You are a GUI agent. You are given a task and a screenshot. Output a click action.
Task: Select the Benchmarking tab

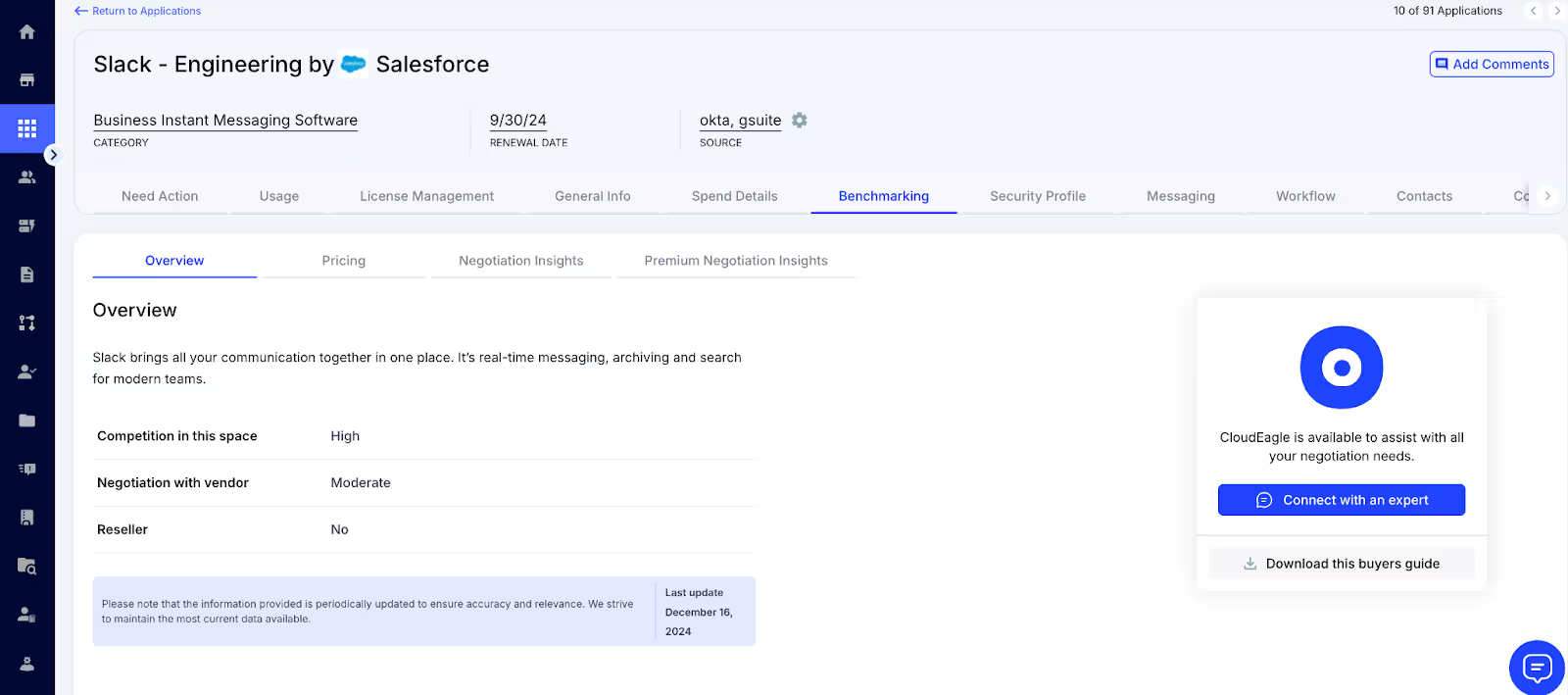(884, 196)
